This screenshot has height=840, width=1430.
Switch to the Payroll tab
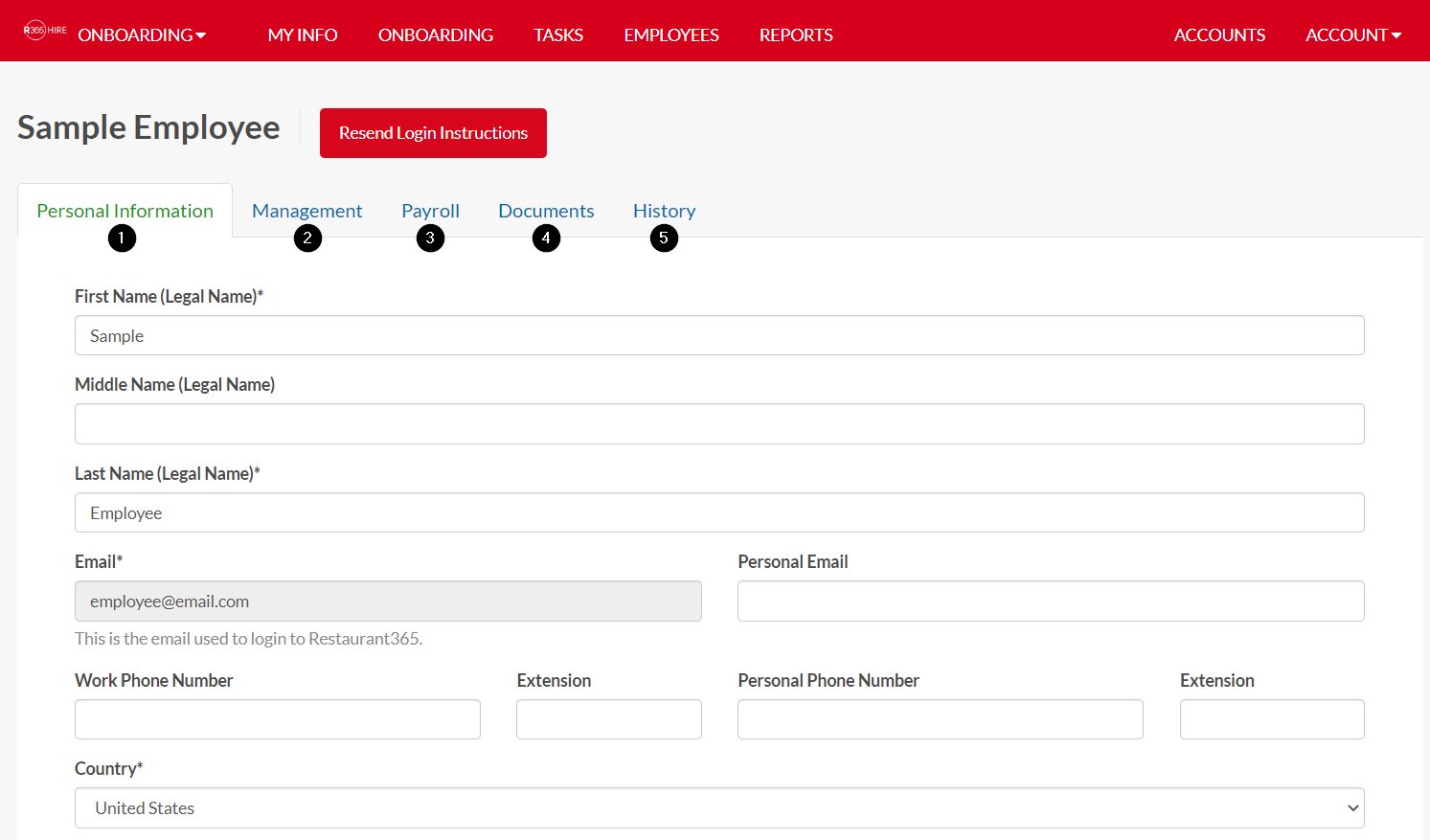point(430,211)
